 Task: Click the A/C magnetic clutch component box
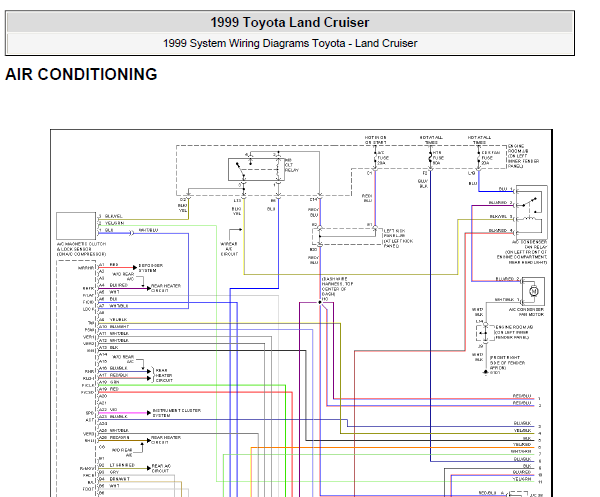tap(76, 226)
